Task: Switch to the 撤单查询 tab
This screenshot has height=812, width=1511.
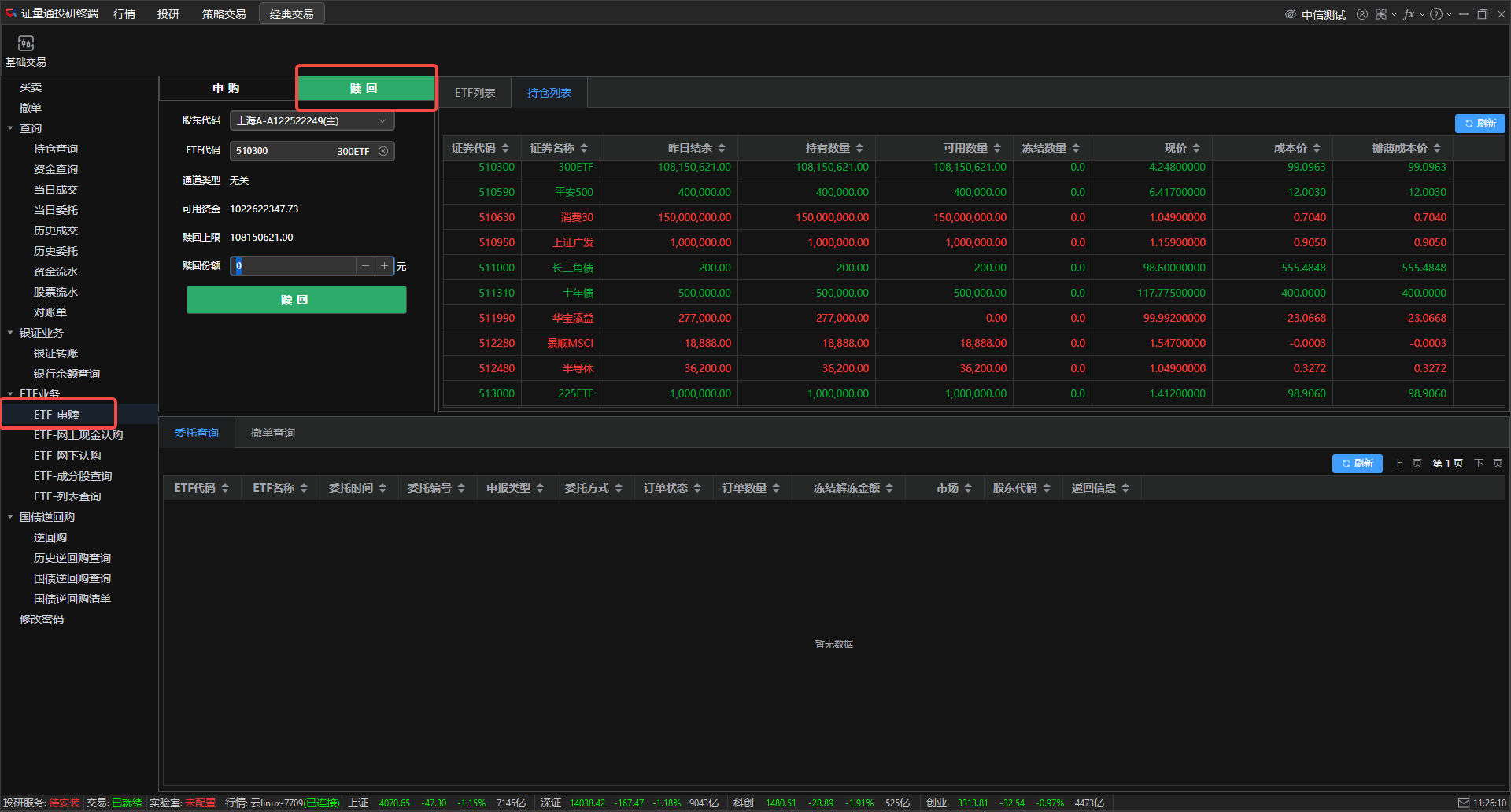Action: (272, 433)
